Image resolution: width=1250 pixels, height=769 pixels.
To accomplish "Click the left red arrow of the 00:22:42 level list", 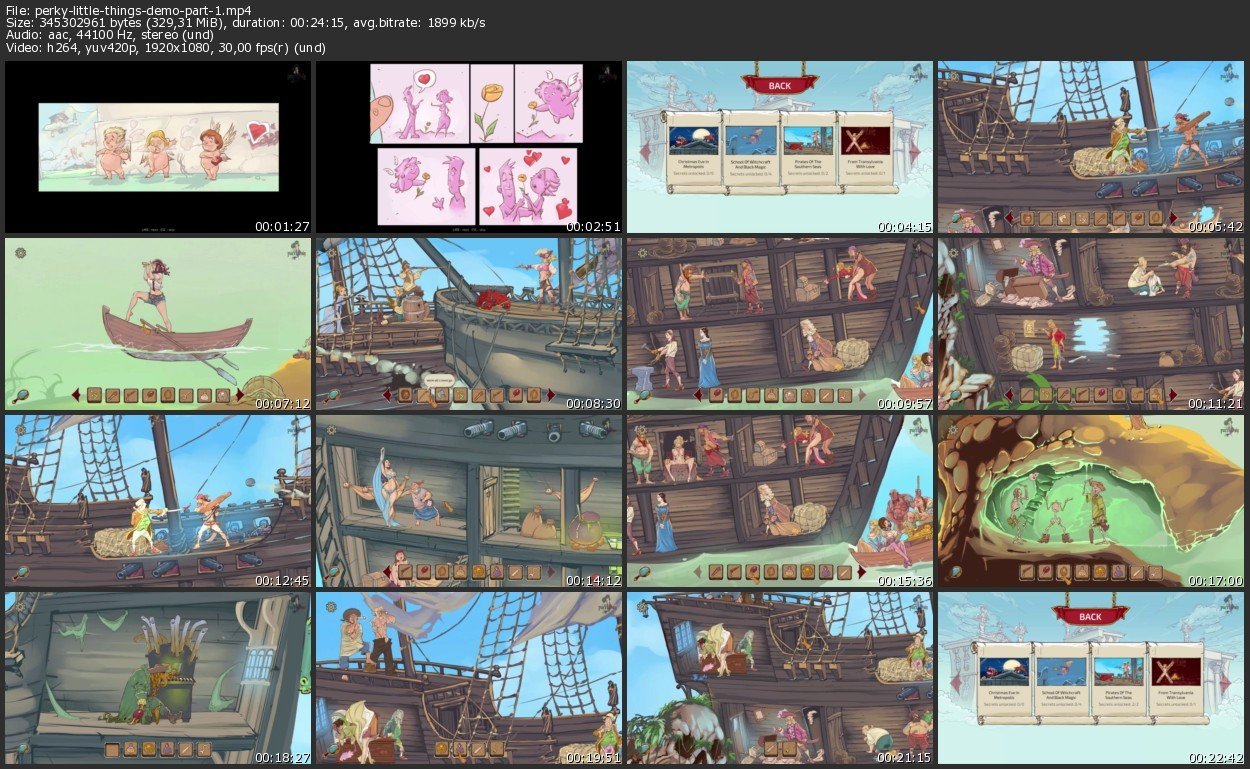I will tap(956, 682).
